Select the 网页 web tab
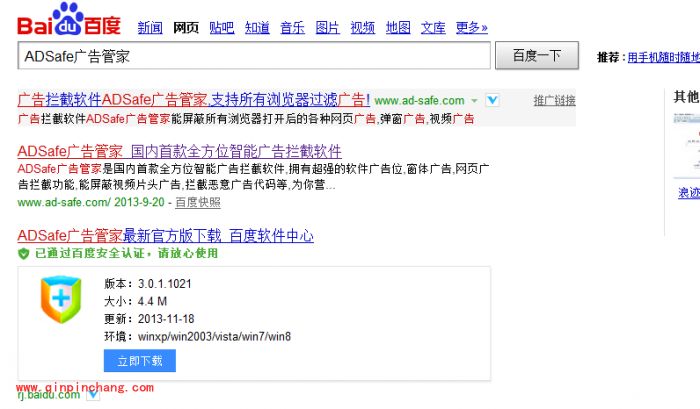The height and width of the screenshot is (409, 700). click(186, 28)
